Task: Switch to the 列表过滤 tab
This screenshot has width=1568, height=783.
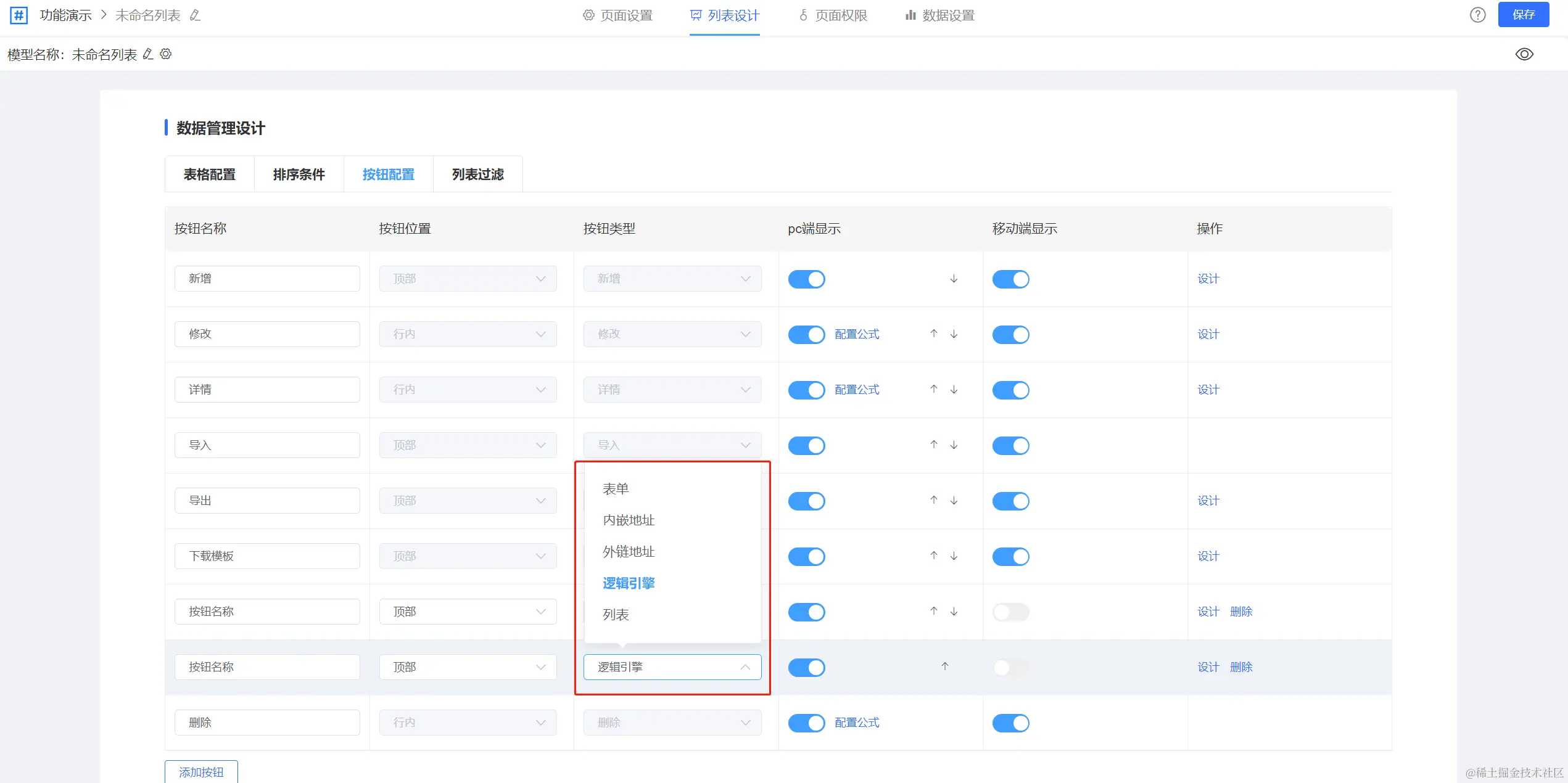Action: pyautogui.click(x=477, y=174)
